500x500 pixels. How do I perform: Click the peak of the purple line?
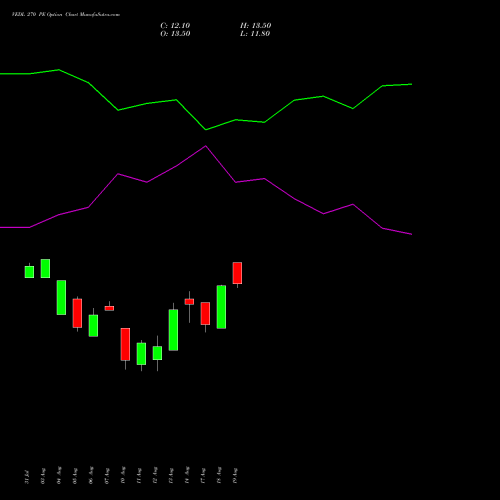(206, 146)
